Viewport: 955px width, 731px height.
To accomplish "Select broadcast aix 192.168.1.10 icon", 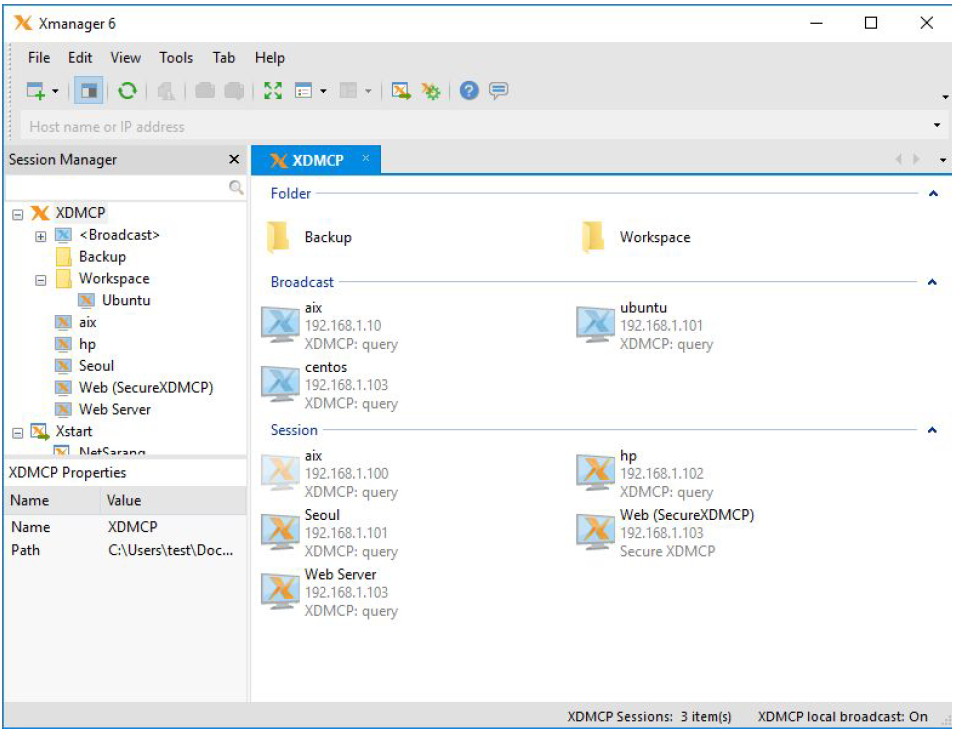I will pos(280,325).
